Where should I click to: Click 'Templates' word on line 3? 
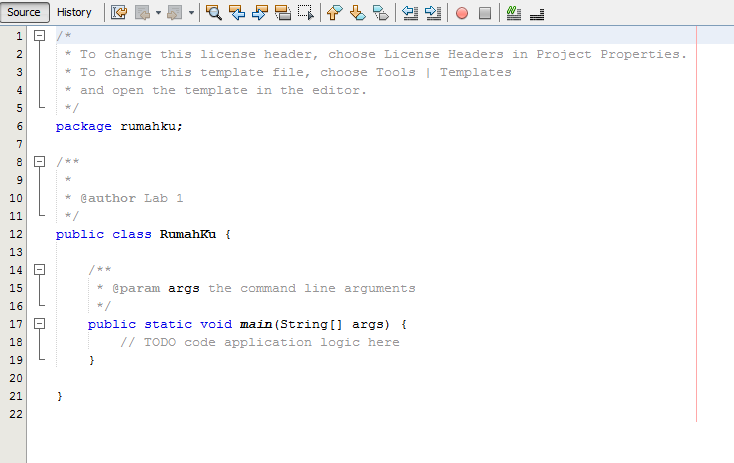[476, 73]
